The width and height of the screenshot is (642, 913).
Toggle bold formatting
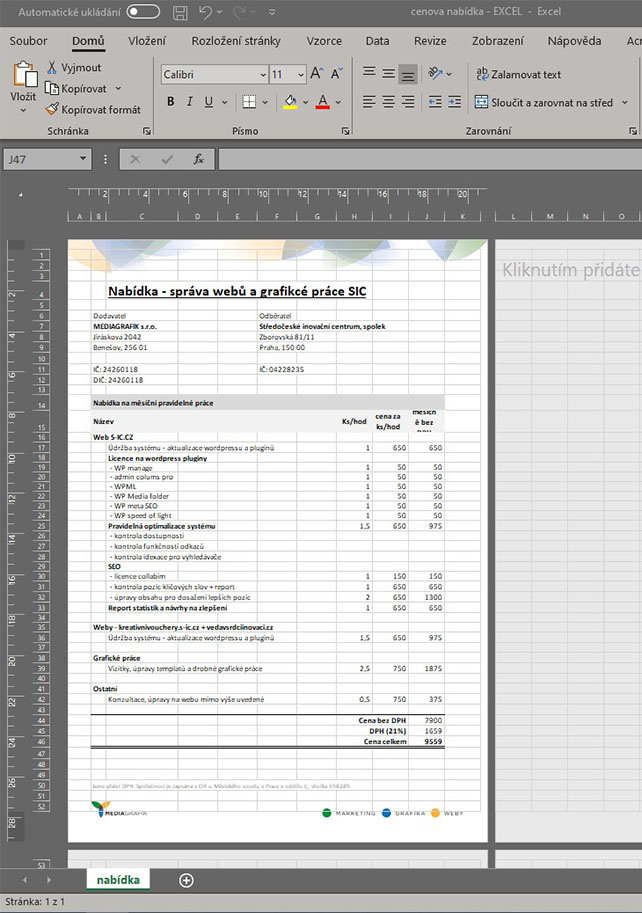171,102
